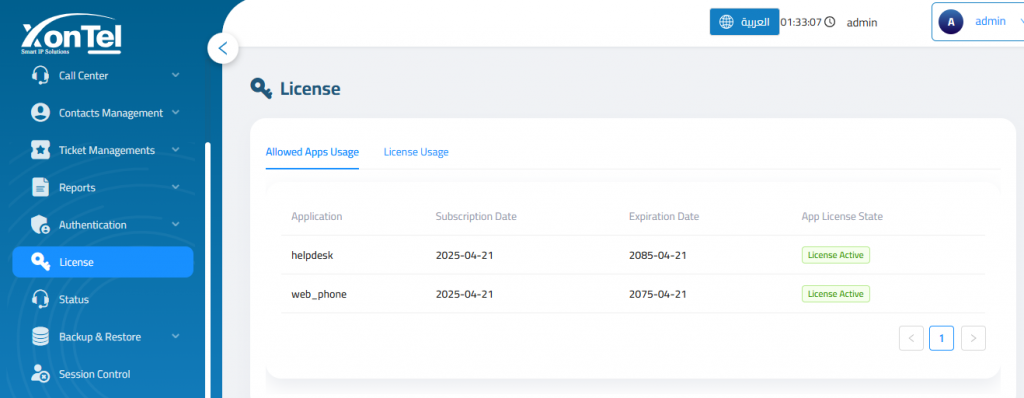The image size is (1024, 398).
Task: Select the Allowed Apps Usage tab
Action: click(x=312, y=152)
